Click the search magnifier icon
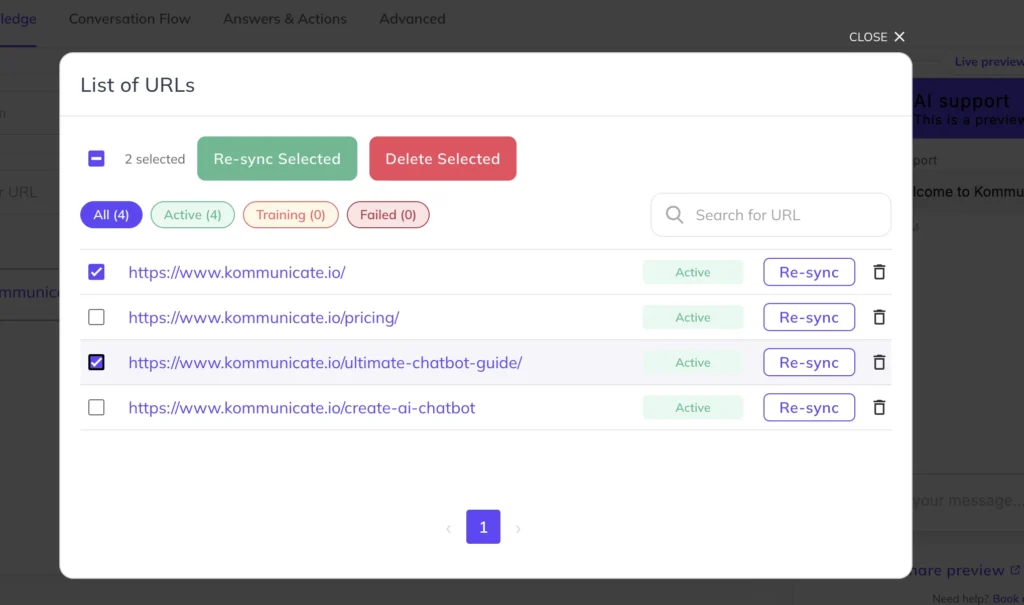 tap(674, 214)
